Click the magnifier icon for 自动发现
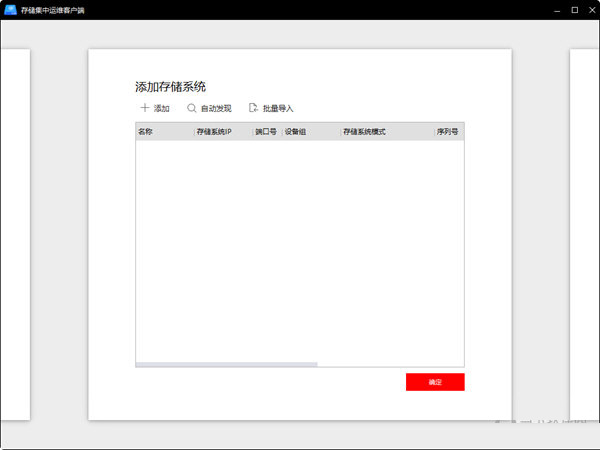Viewport: 600px width, 450px height. [x=191, y=108]
